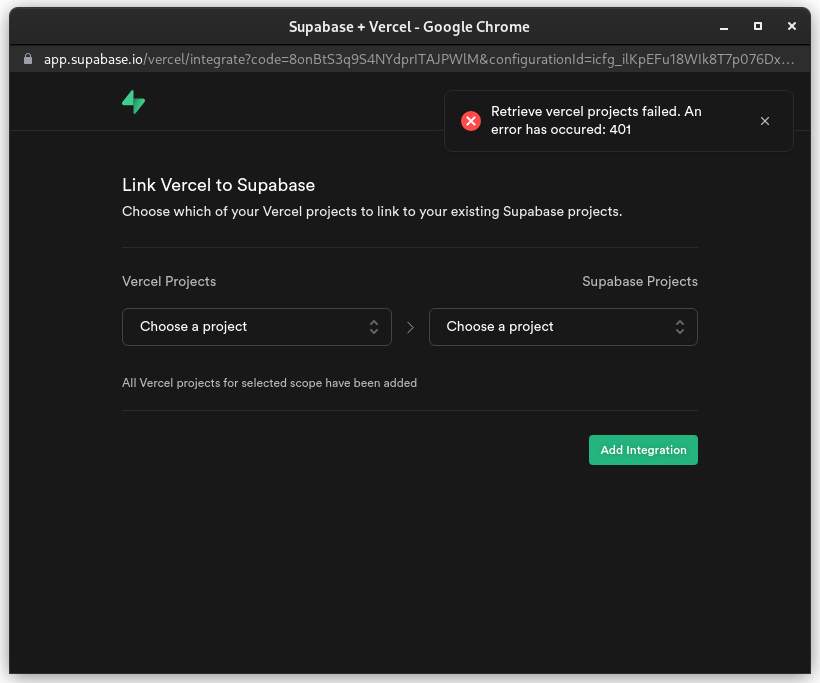Screen dimensions: 820x683
Task: Click the Vercel Projects column heading
Action: [x=169, y=281]
